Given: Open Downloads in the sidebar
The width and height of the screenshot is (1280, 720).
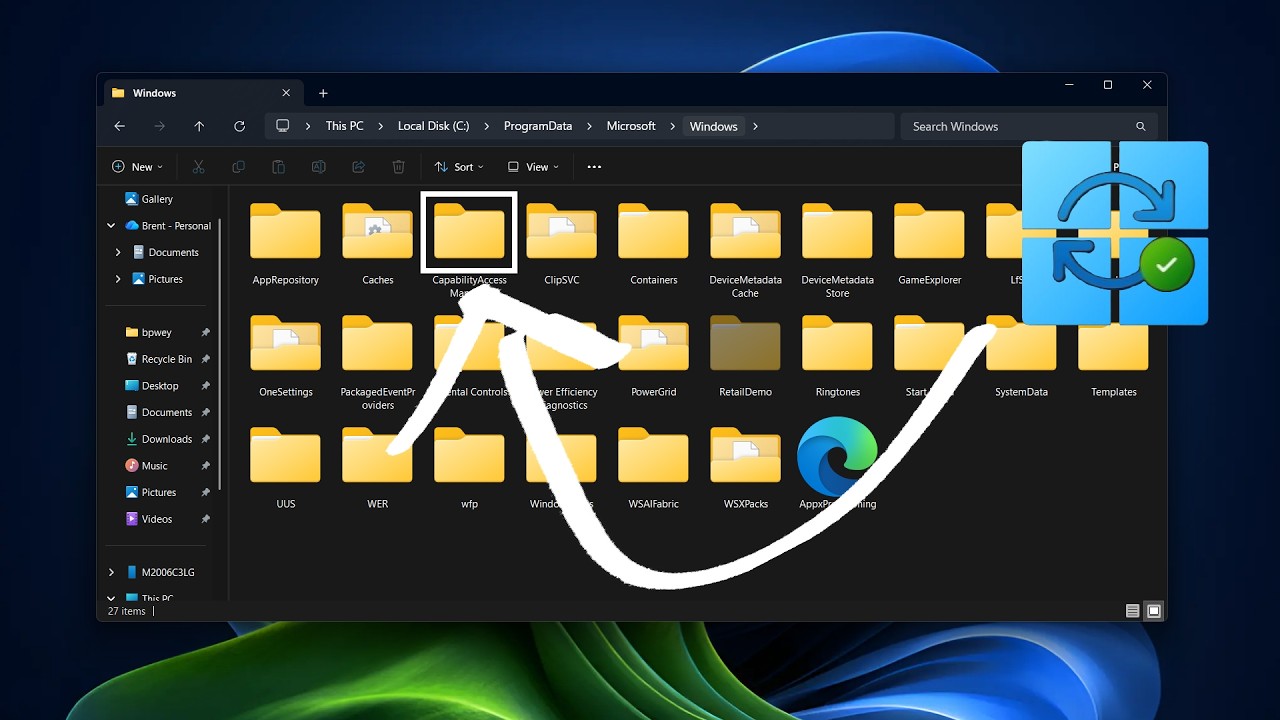Looking at the screenshot, I should 158,439.
